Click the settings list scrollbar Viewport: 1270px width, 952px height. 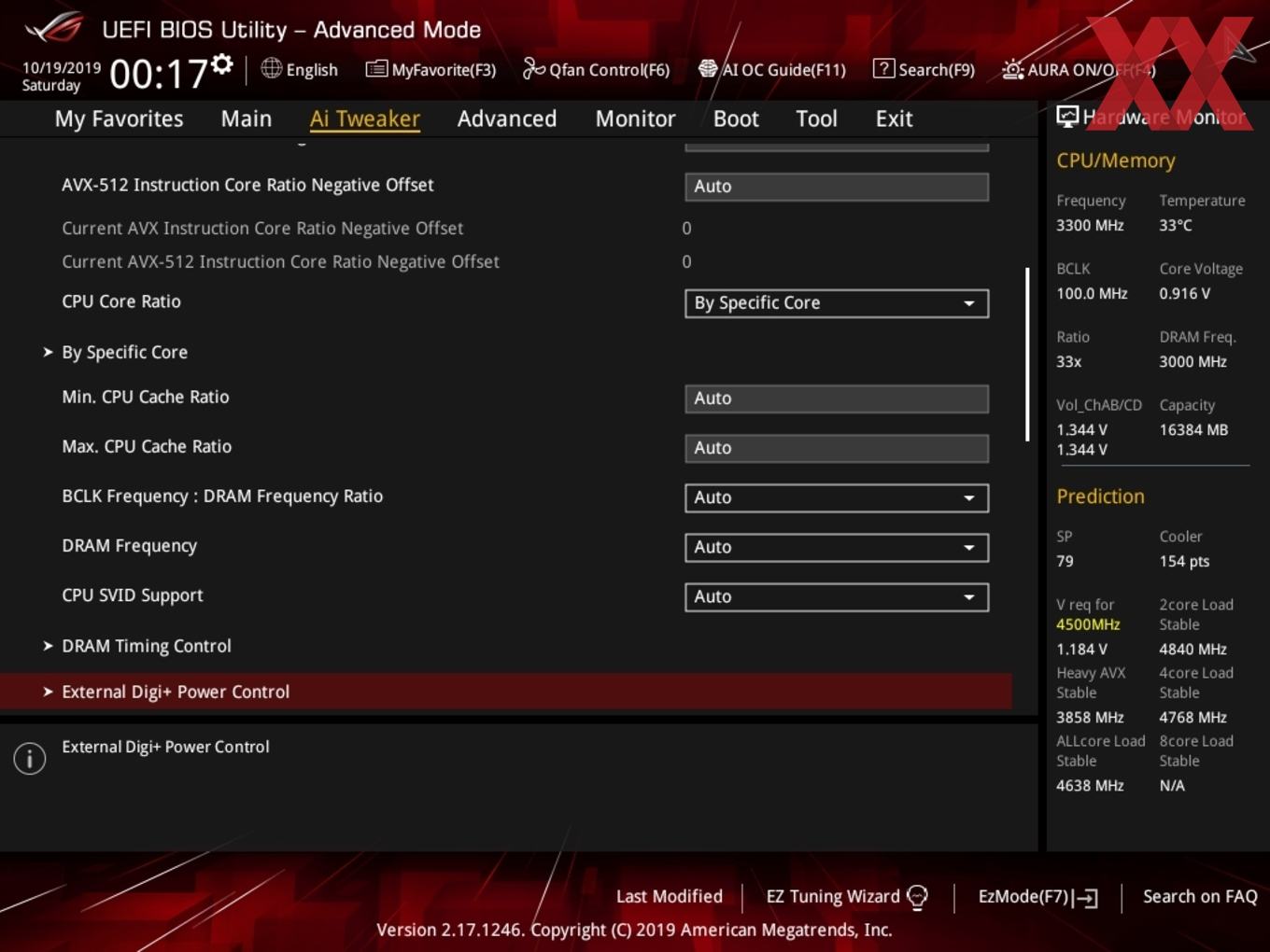tap(1027, 355)
